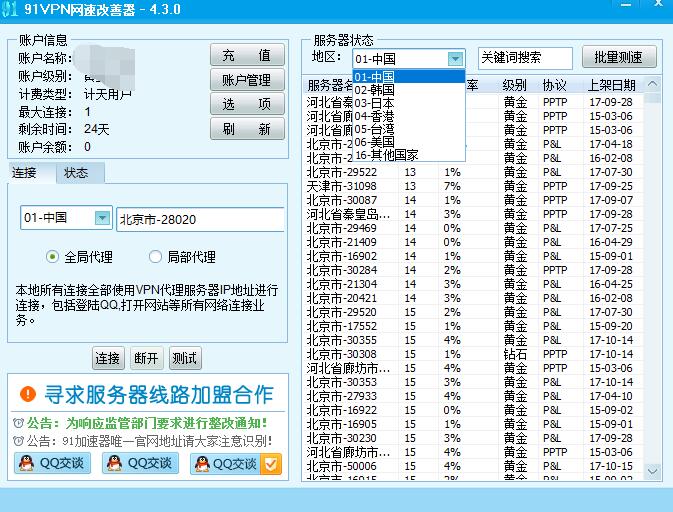The width and height of the screenshot is (673, 512).
Task: Click alarm clock icon beside green announcement
Action: coord(18,423)
